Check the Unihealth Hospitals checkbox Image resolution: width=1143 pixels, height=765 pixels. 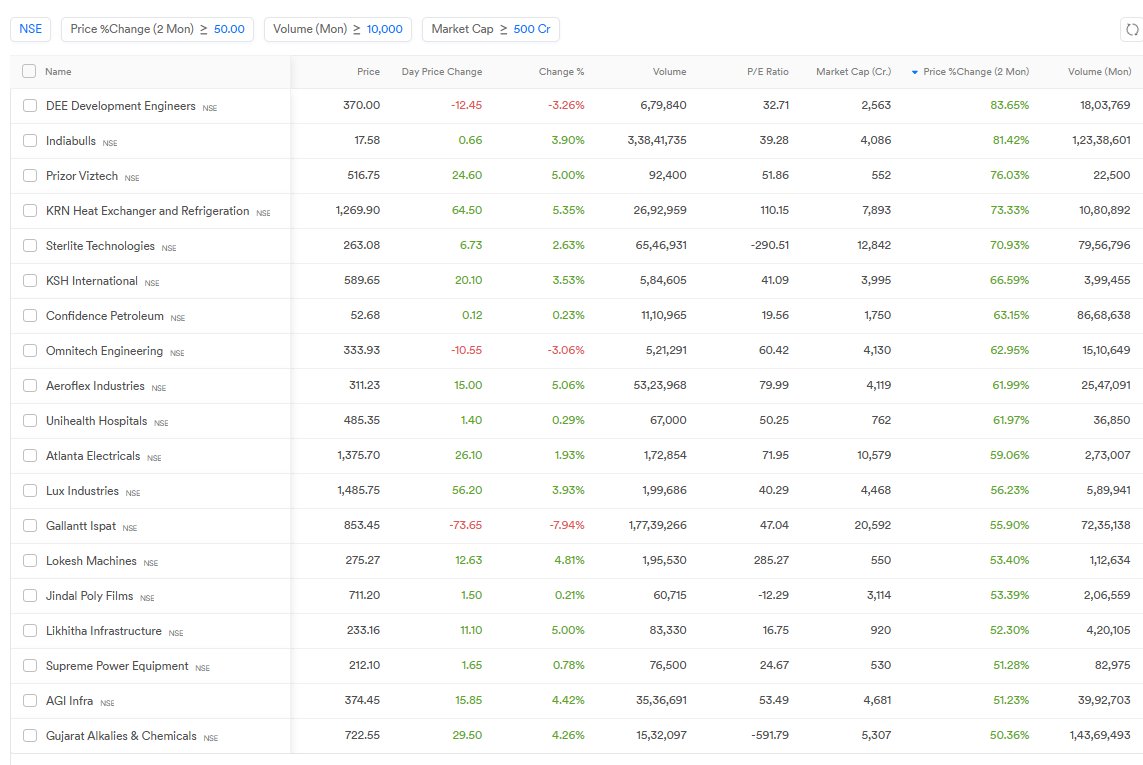pos(30,421)
